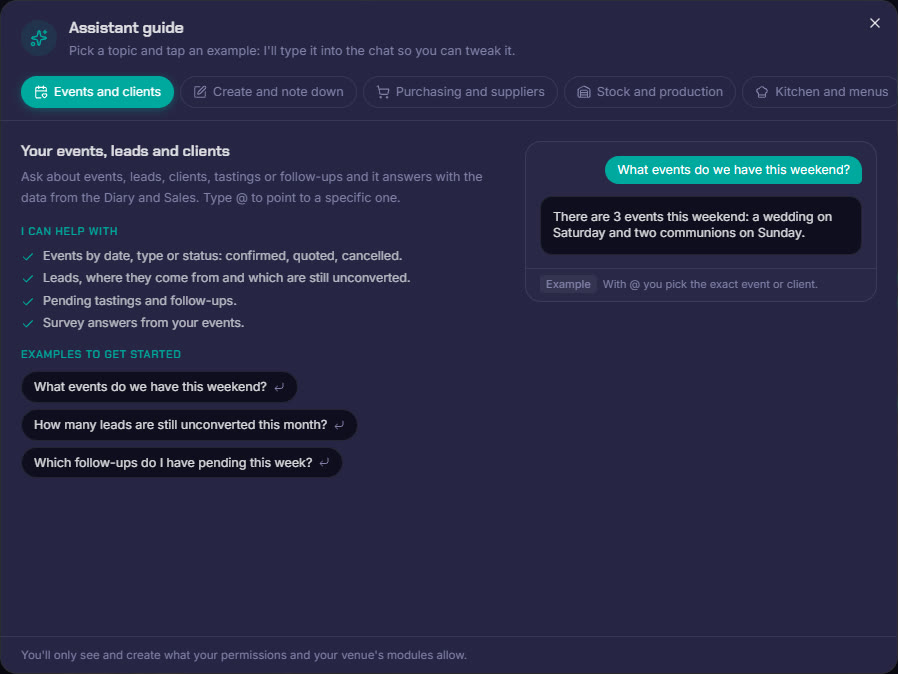Image resolution: width=898 pixels, height=674 pixels.
Task: Use example 'How many leads are still unconverted'
Action: [x=189, y=425]
